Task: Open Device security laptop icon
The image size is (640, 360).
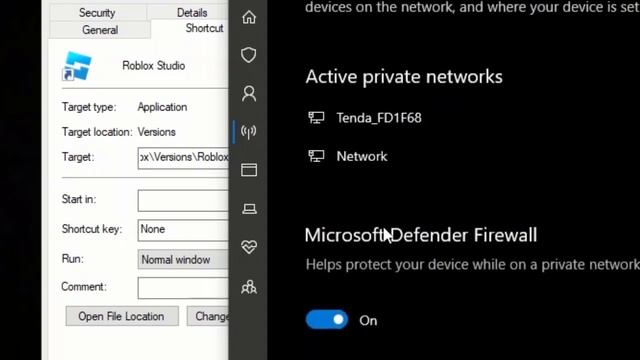Action: pyautogui.click(x=249, y=209)
